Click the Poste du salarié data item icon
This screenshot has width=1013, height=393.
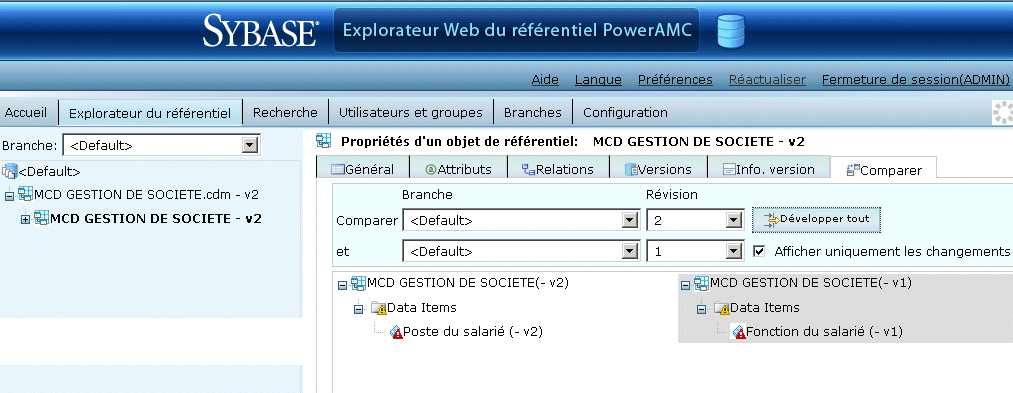pyautogui.click(x=396, y=332)
